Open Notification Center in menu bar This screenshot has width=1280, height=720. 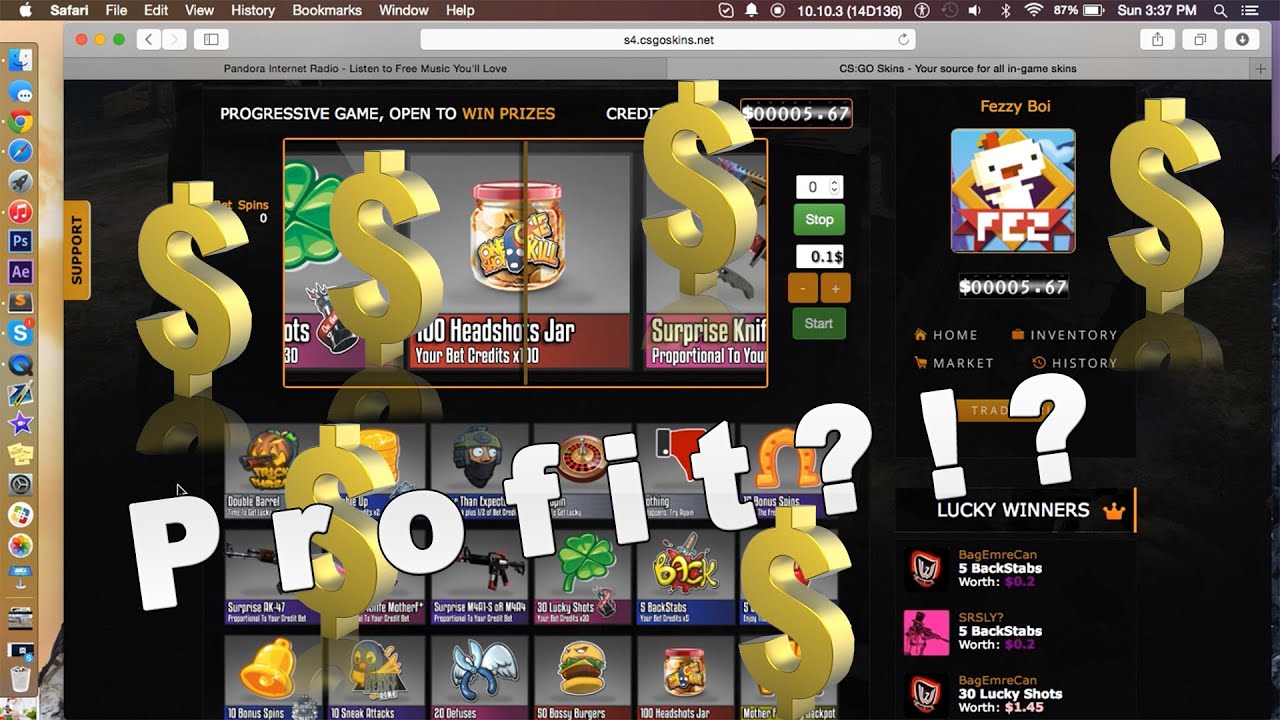pos(1250,10)
